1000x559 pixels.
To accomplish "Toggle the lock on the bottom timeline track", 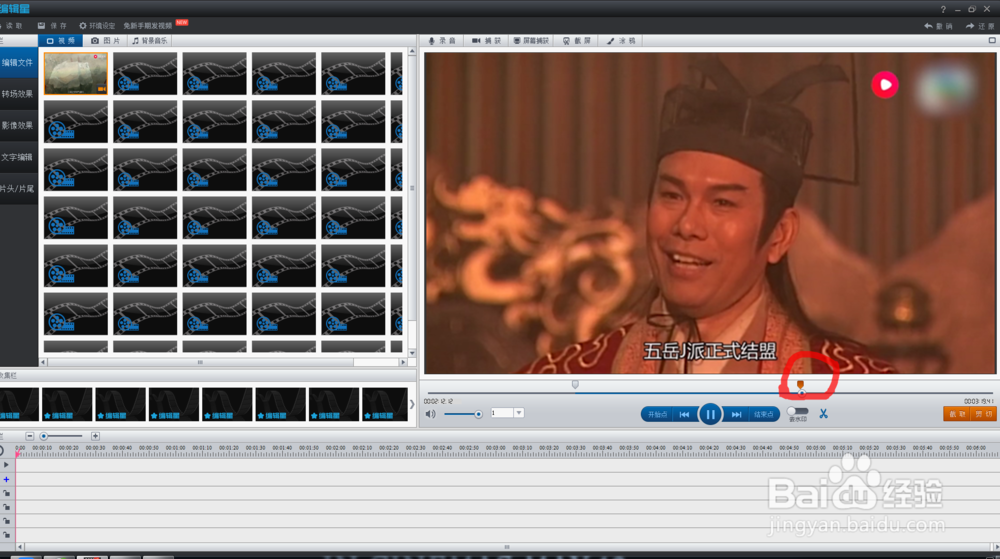I will click(x=6, y=535).
